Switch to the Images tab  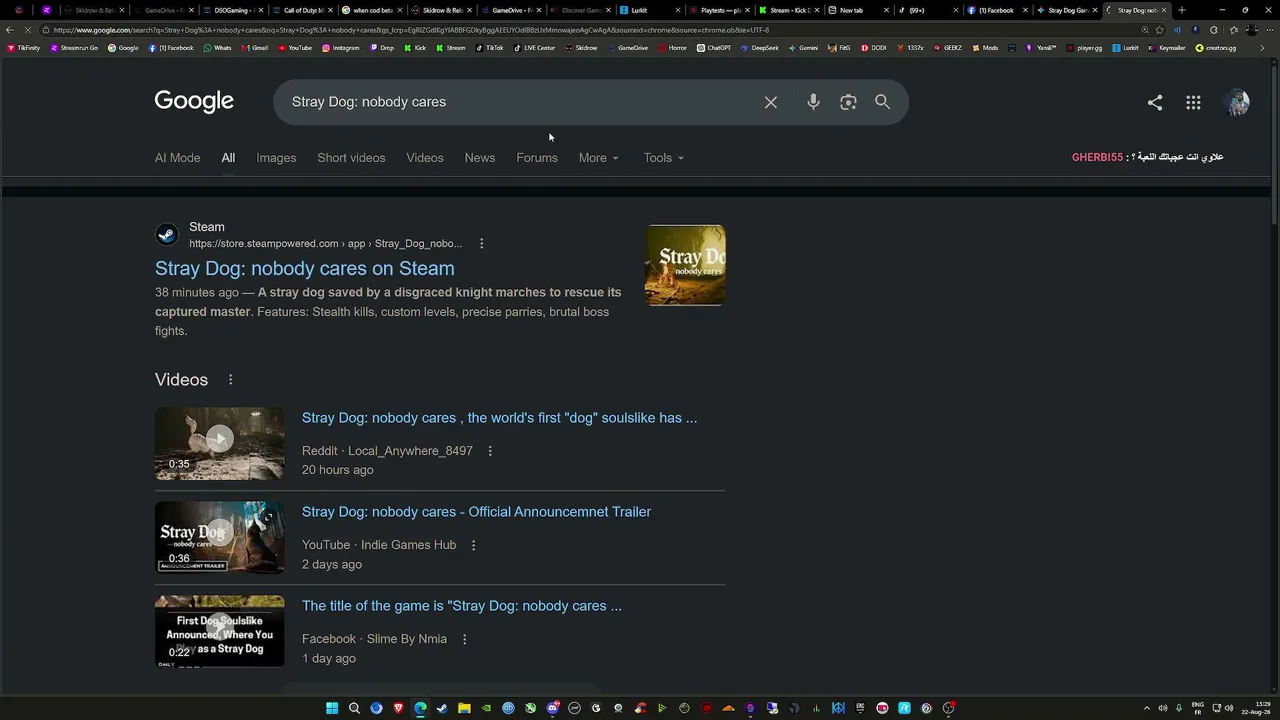(276, 158)
